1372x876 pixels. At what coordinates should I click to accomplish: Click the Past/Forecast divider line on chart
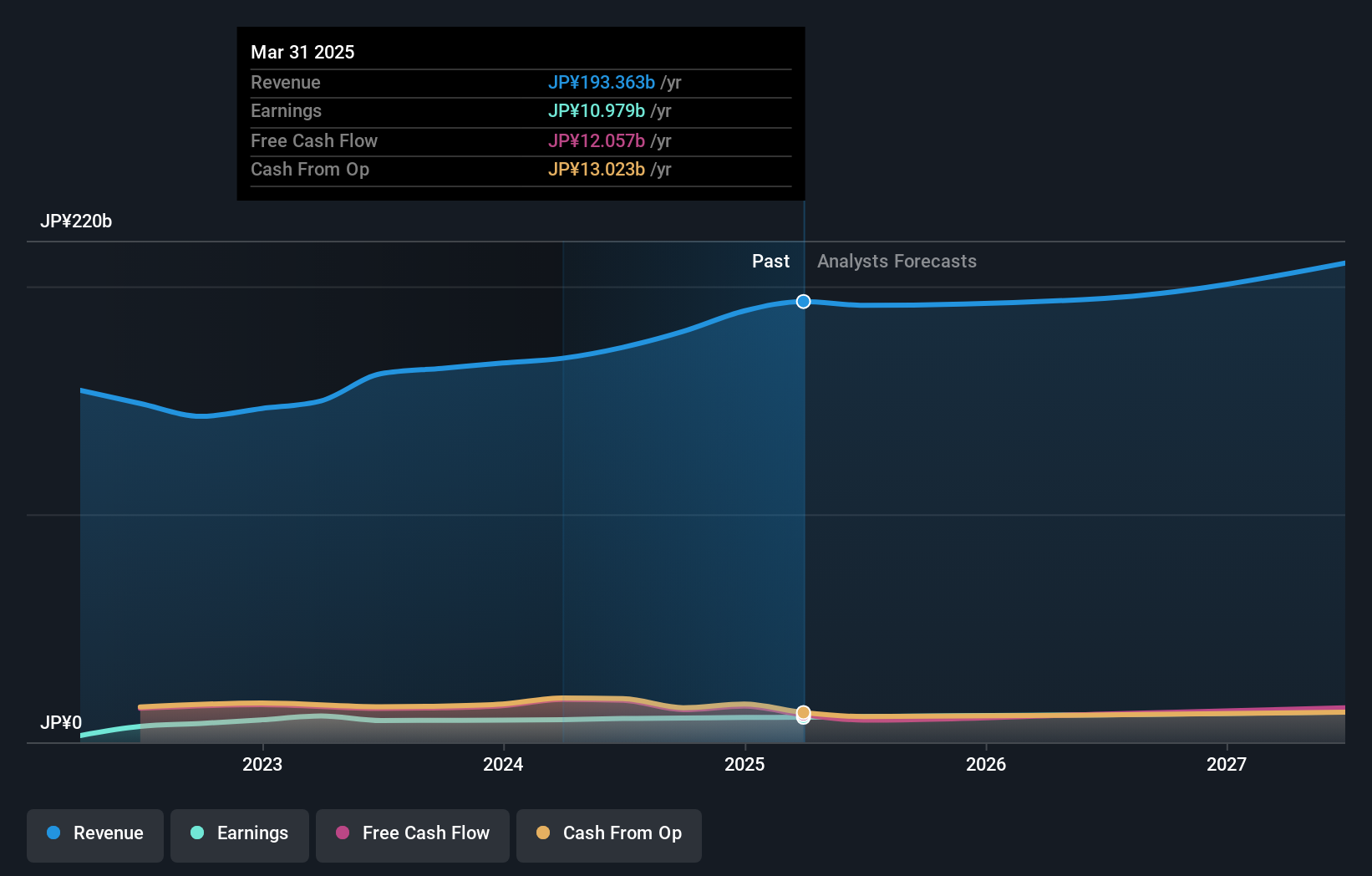tap(803, 502)
